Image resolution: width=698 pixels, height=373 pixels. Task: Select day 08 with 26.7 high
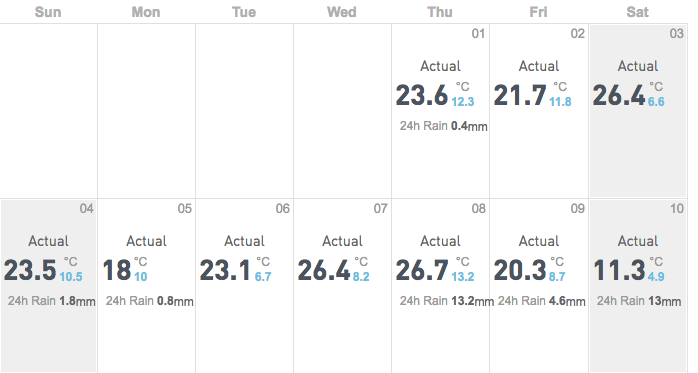(440, 286)
